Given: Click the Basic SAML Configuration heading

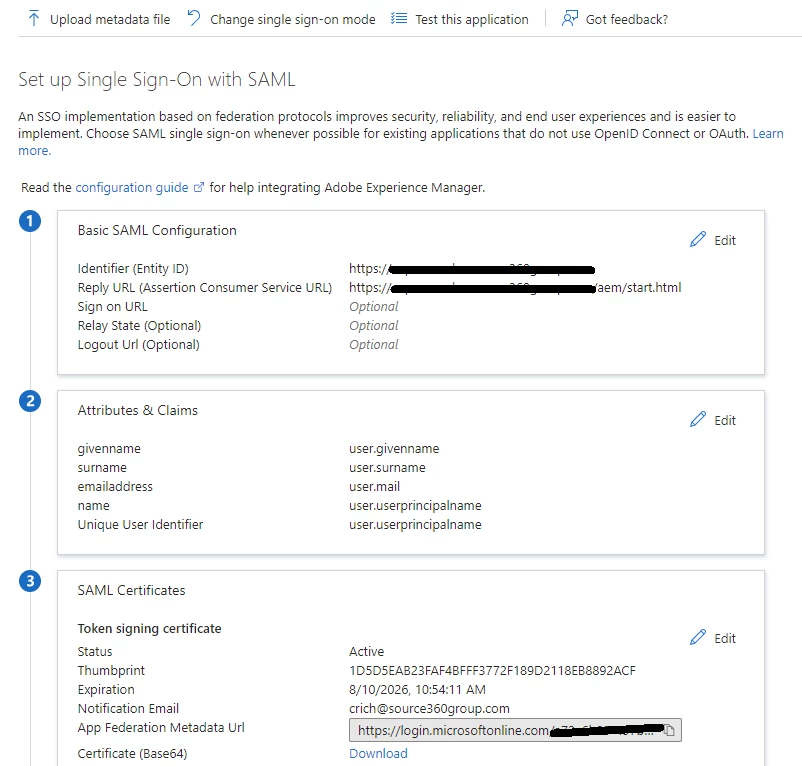Looking at the screenshot, I should point(157,230).
